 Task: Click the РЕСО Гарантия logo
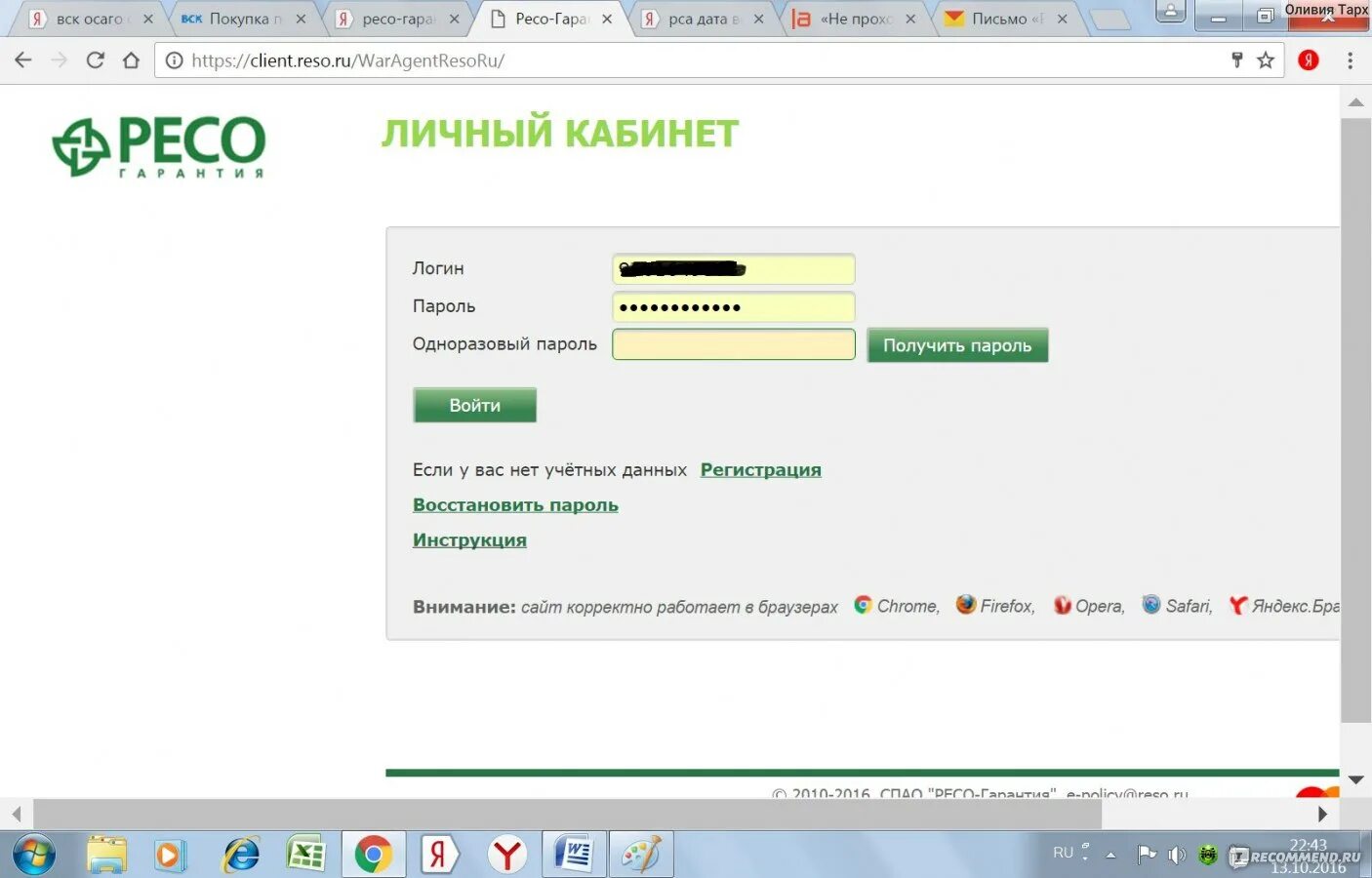[159, 146]
